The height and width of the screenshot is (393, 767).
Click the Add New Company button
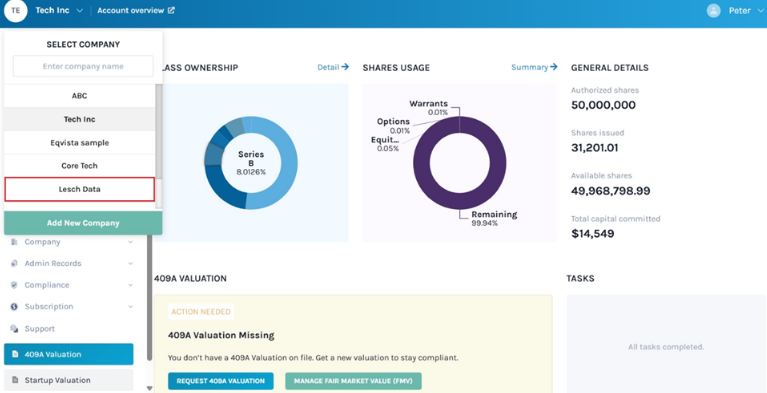click(83, 223)
